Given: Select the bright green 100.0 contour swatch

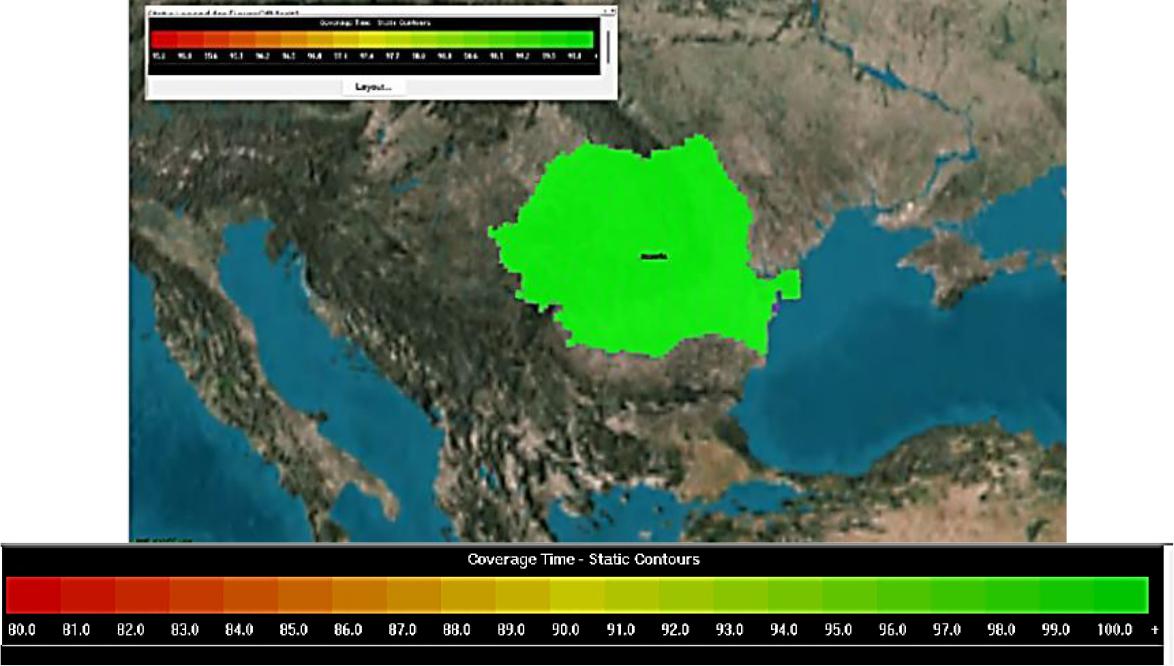Looking at the screenshot, I should point(1120,595).
